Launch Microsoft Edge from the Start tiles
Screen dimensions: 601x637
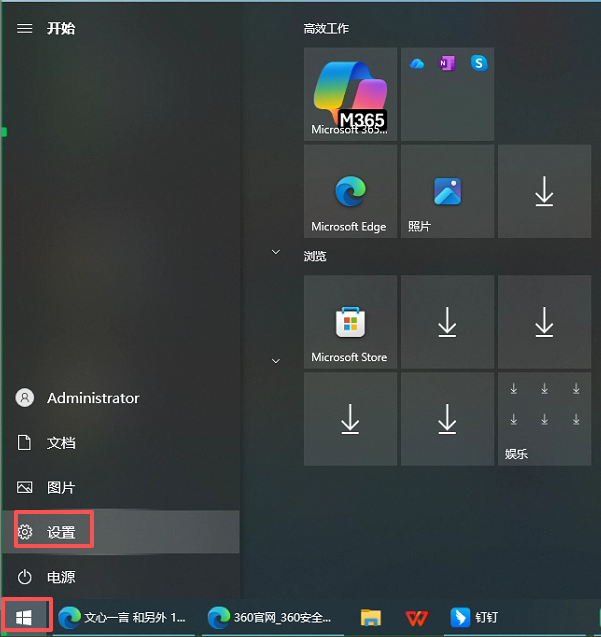[x=349, y=192]
